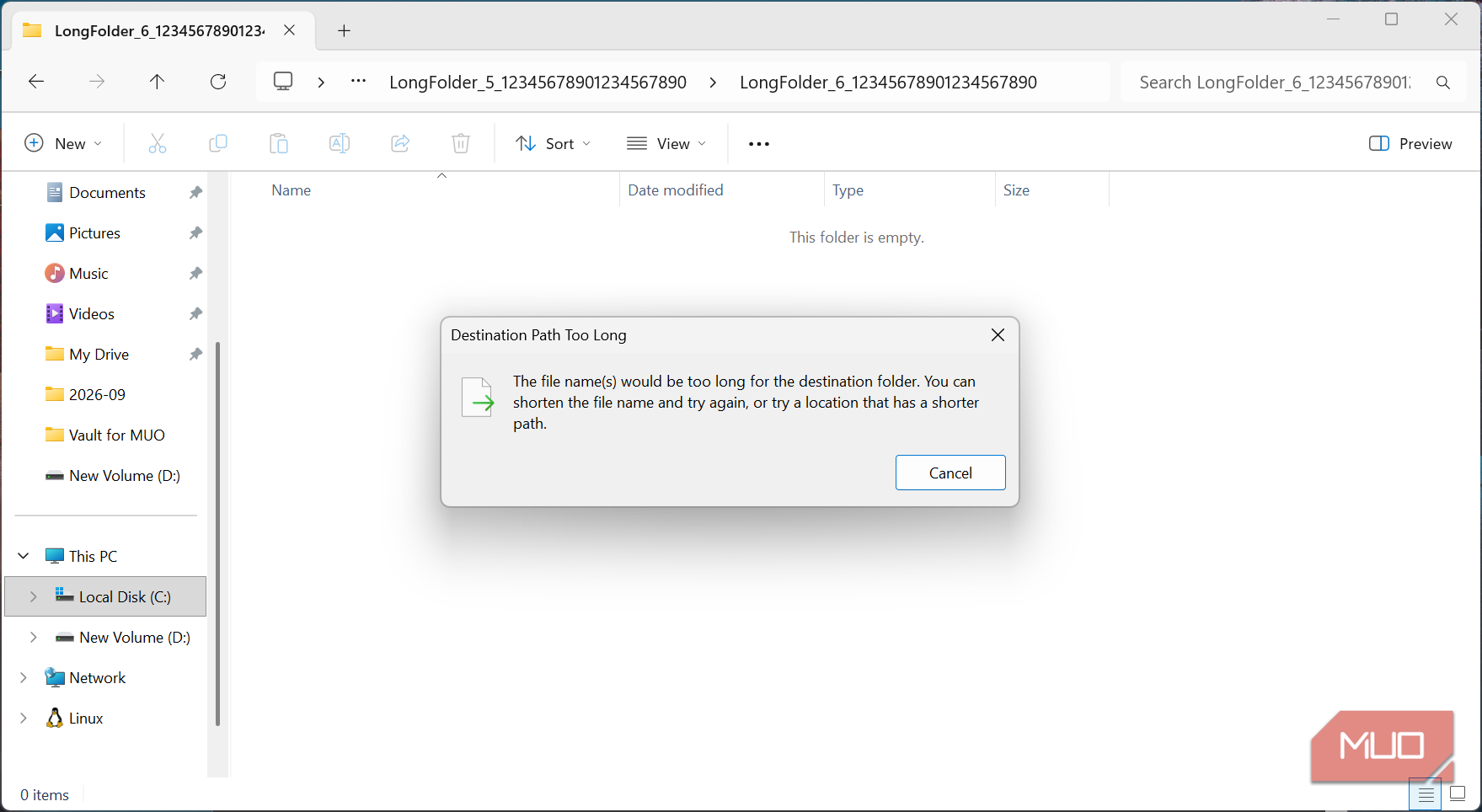
Task: Open the View dropdown menu
Action: pyautogui.click(x=666, y=144)
